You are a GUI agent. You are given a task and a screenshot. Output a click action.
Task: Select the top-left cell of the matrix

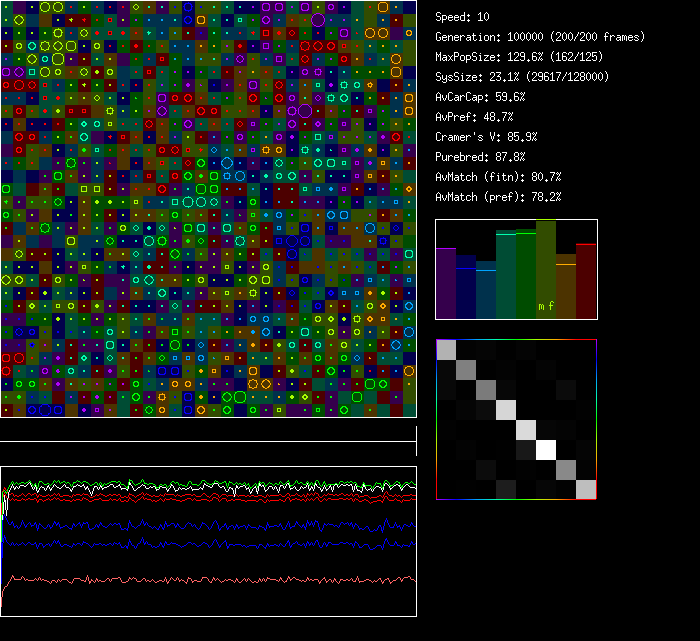[446, 349]
